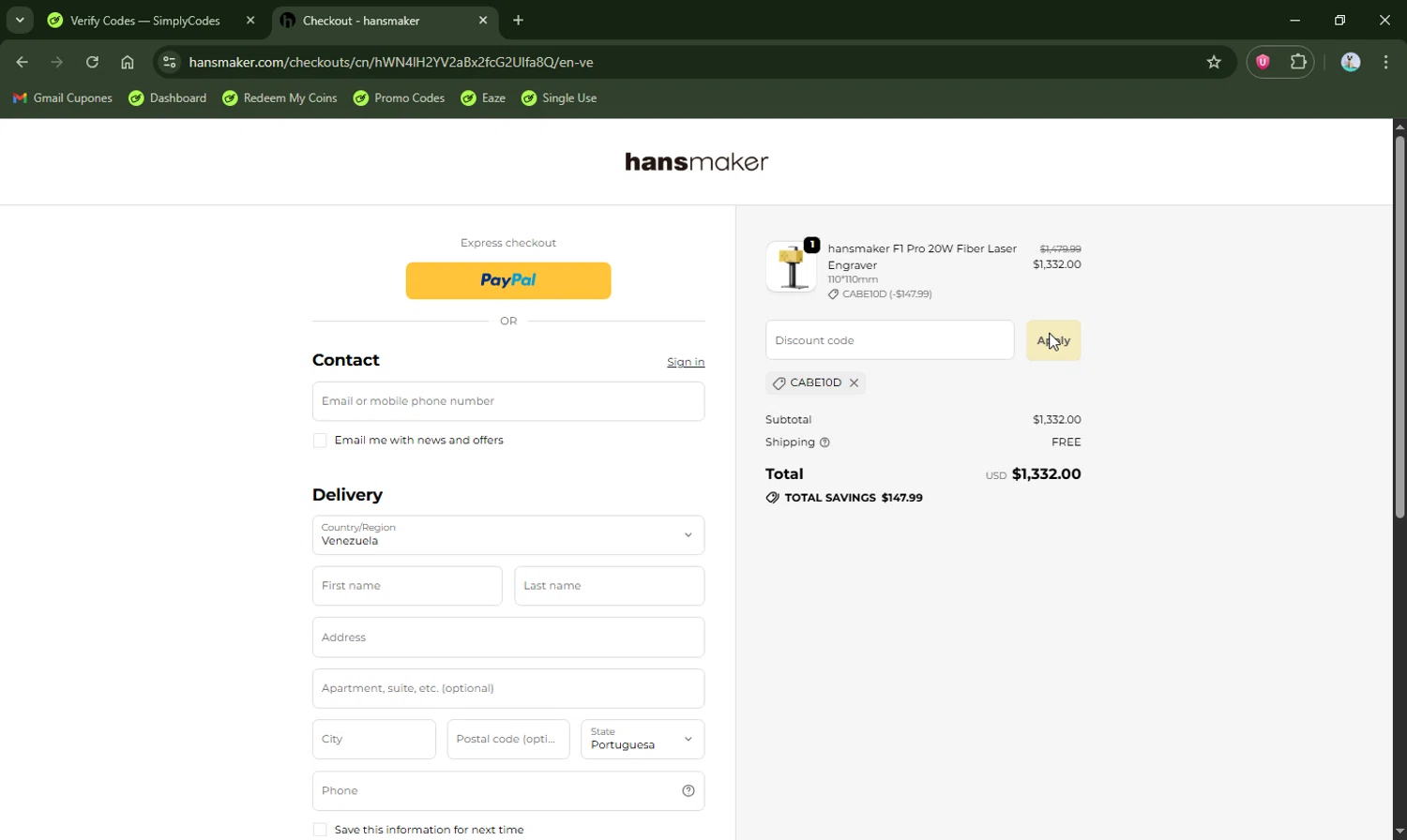Open the Chrome profile avatar
Image resolution: width=1407 pixels, height=840 pixels.
coord(1351,62)
